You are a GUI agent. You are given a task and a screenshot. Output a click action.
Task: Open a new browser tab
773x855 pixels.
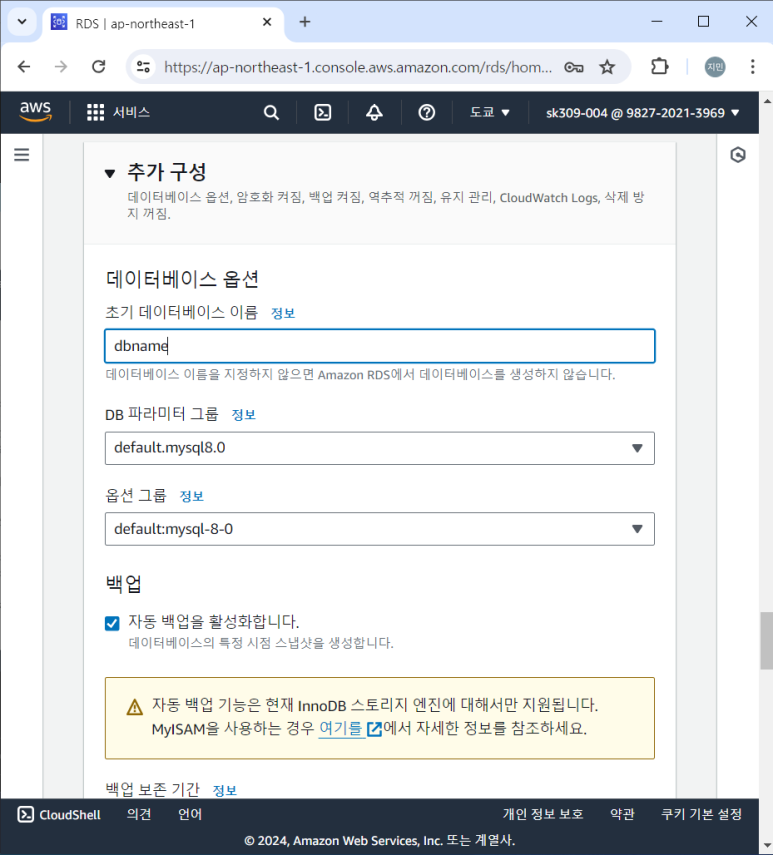305,22
